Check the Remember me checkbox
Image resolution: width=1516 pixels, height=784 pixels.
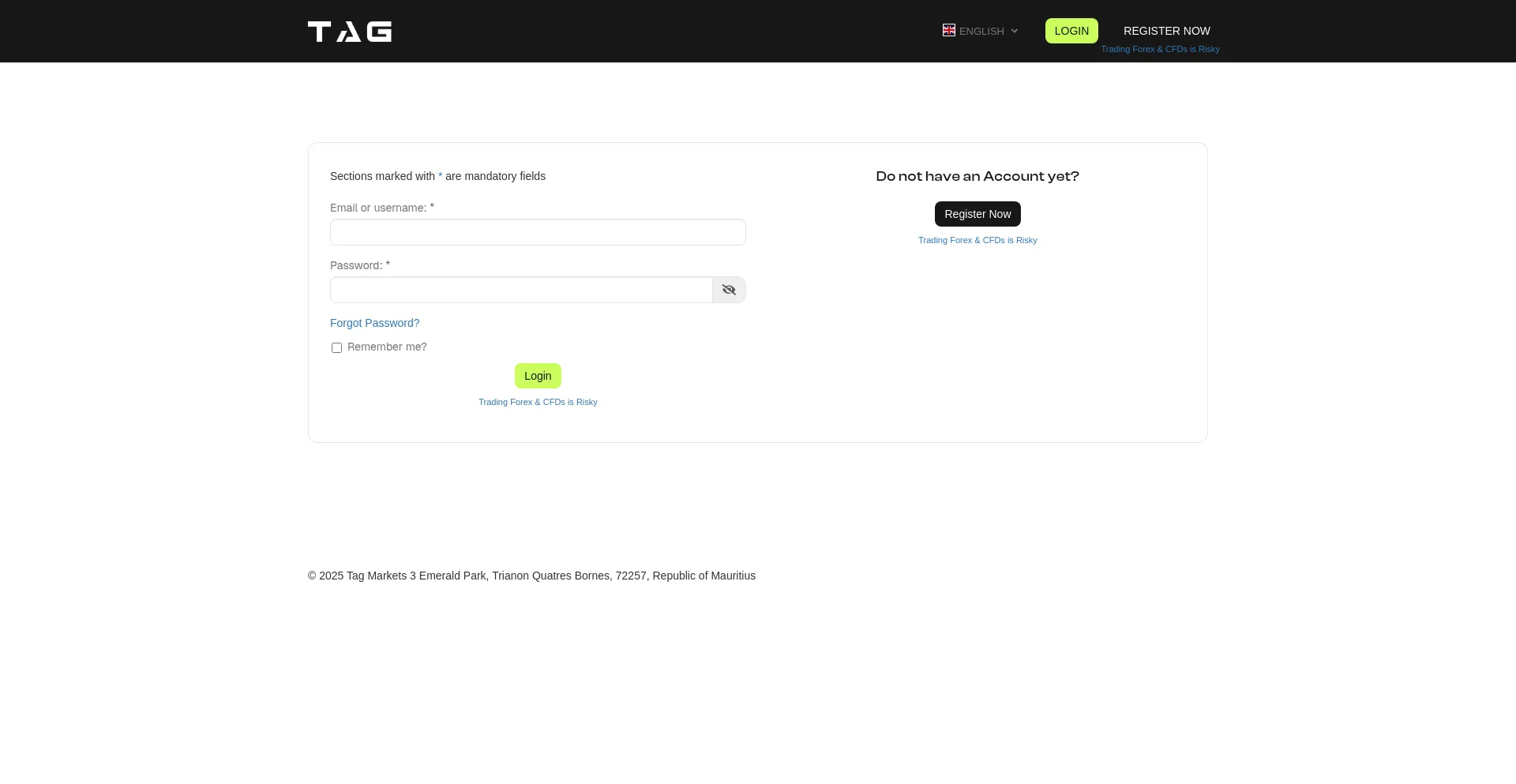(x=337, y=348)
